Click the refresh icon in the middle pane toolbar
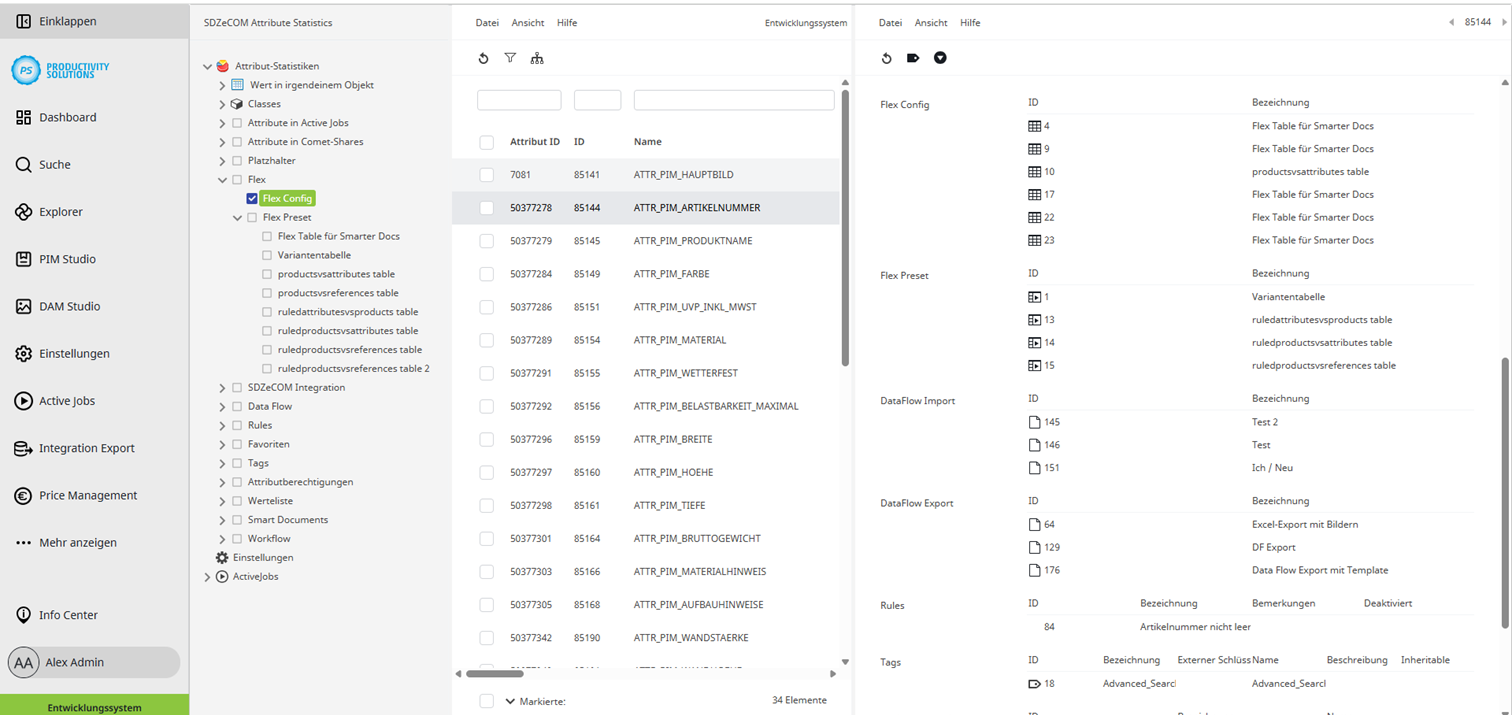1512x715 pixels. (x=483, y=58)
